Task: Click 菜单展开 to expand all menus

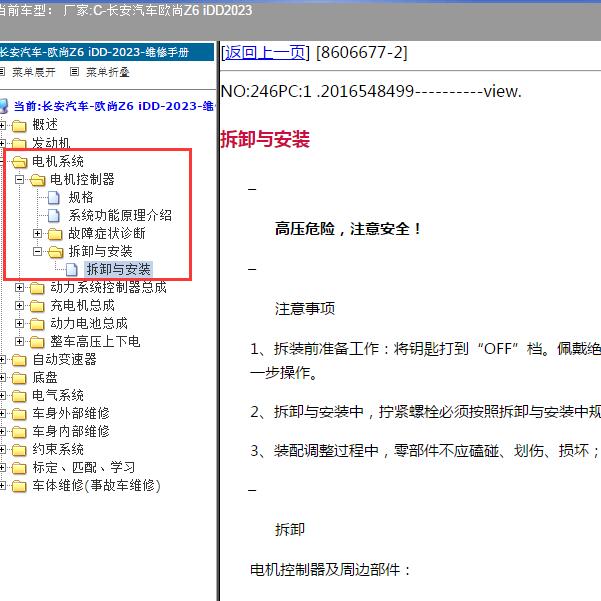Action: click(34, 72)
